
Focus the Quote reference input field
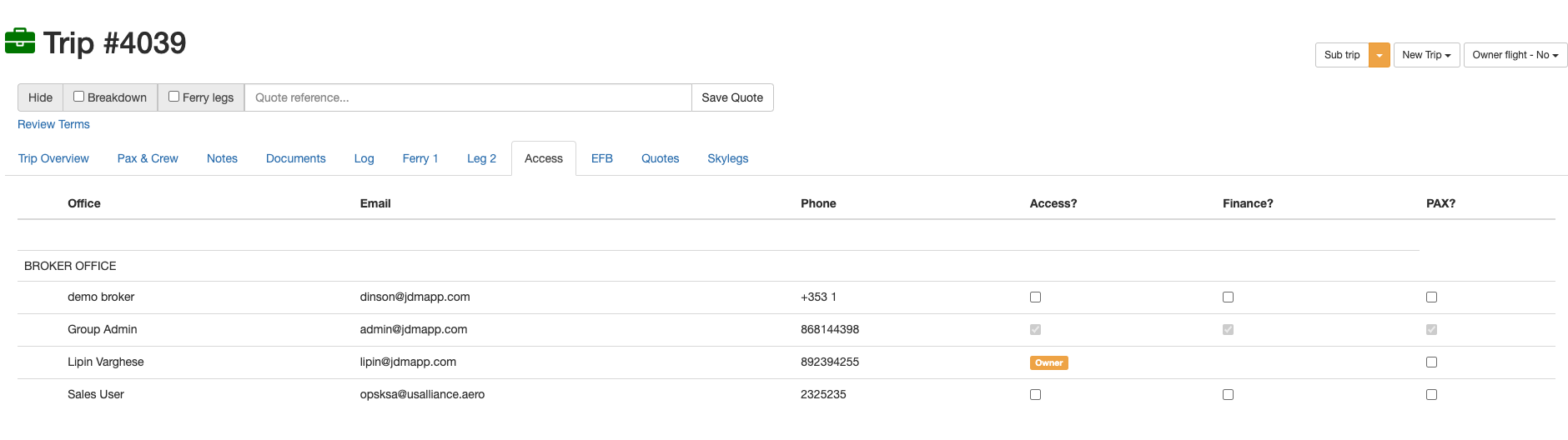coord(467,97)
